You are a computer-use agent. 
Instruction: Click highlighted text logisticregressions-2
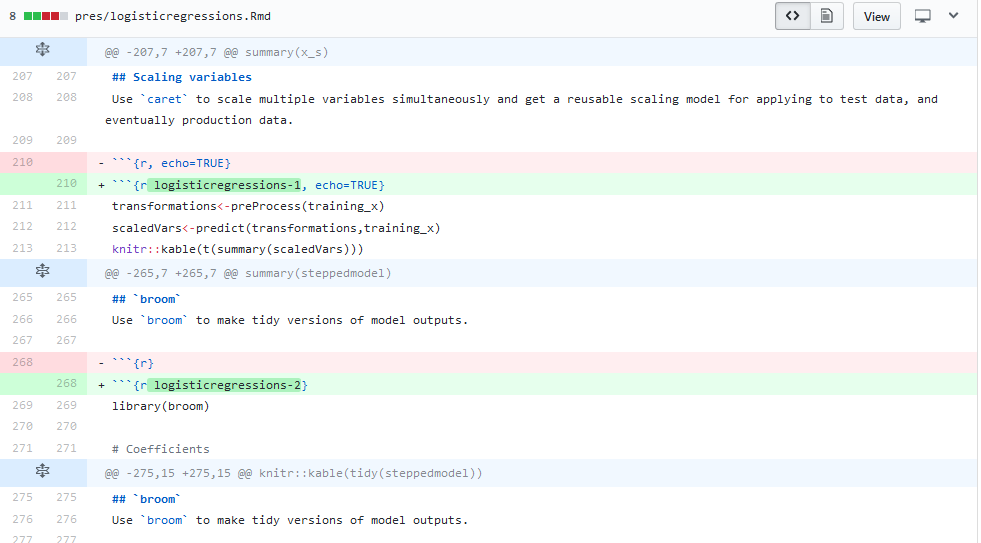(x=227, y=385)
